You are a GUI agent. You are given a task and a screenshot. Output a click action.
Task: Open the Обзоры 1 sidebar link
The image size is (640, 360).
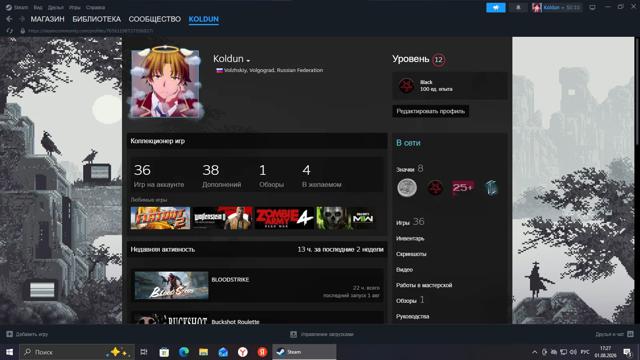(410, 300)
